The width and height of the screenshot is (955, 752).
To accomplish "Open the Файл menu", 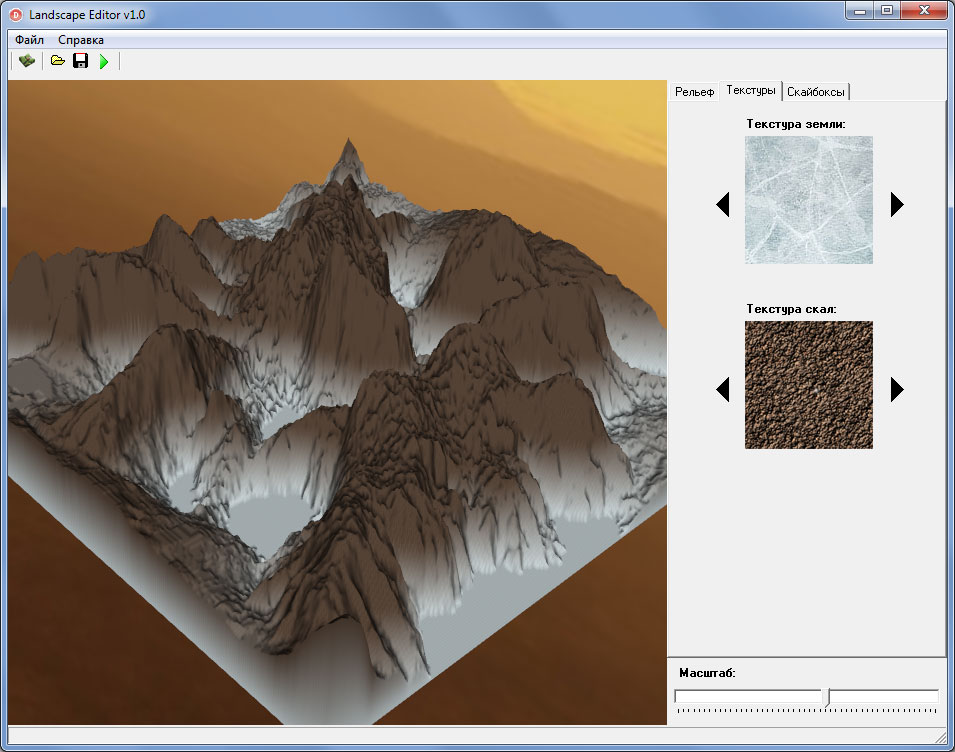I will (29, 40).
